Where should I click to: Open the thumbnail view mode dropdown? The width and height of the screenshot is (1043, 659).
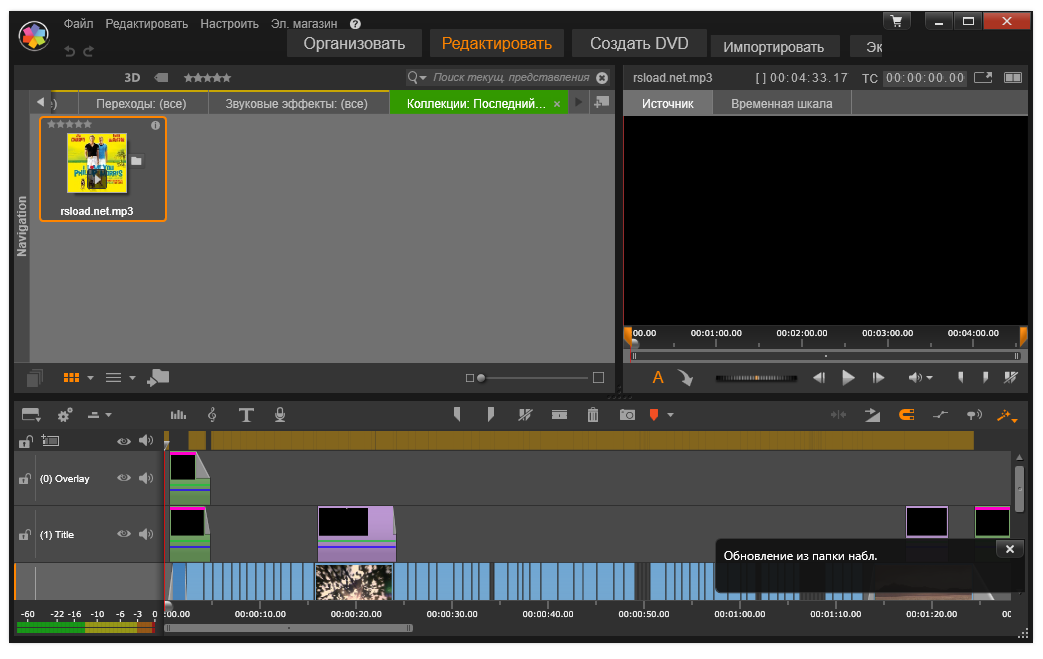(x=90, y=378)
